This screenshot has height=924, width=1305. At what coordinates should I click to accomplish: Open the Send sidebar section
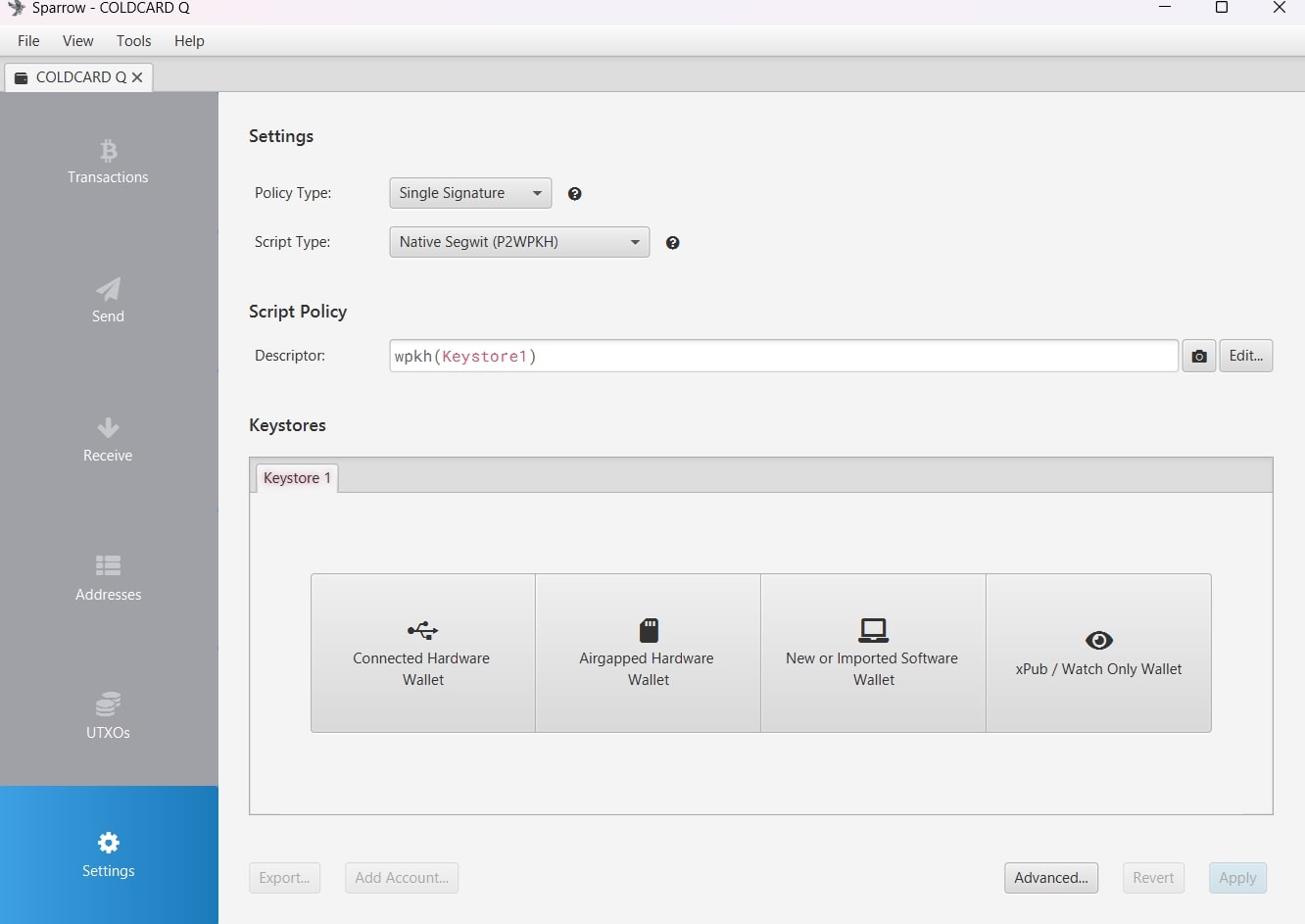[x=108, y=301]
